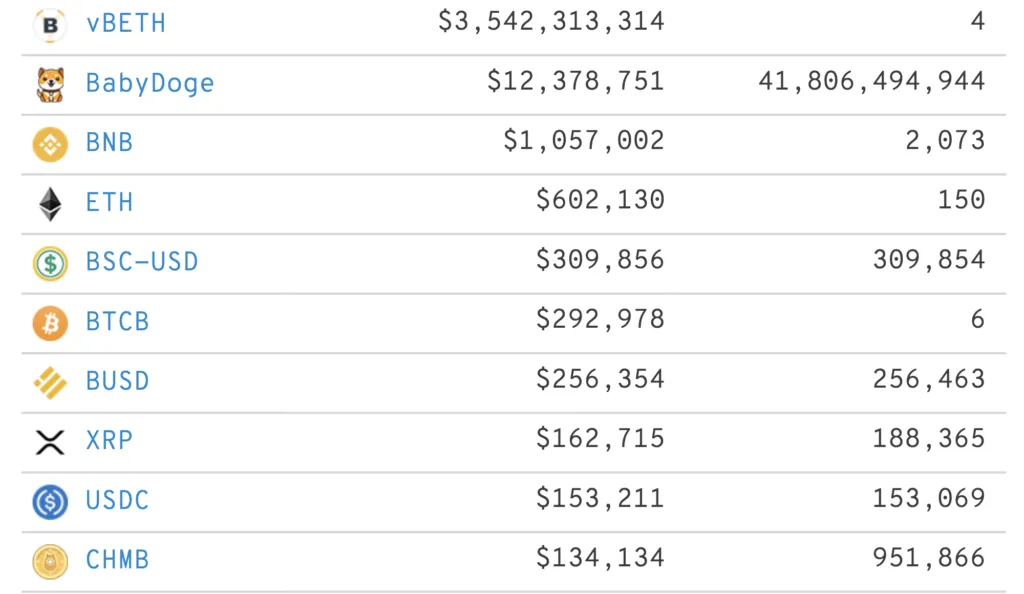Click the black XRP logo icon
1024x594 pixels.
50,442
